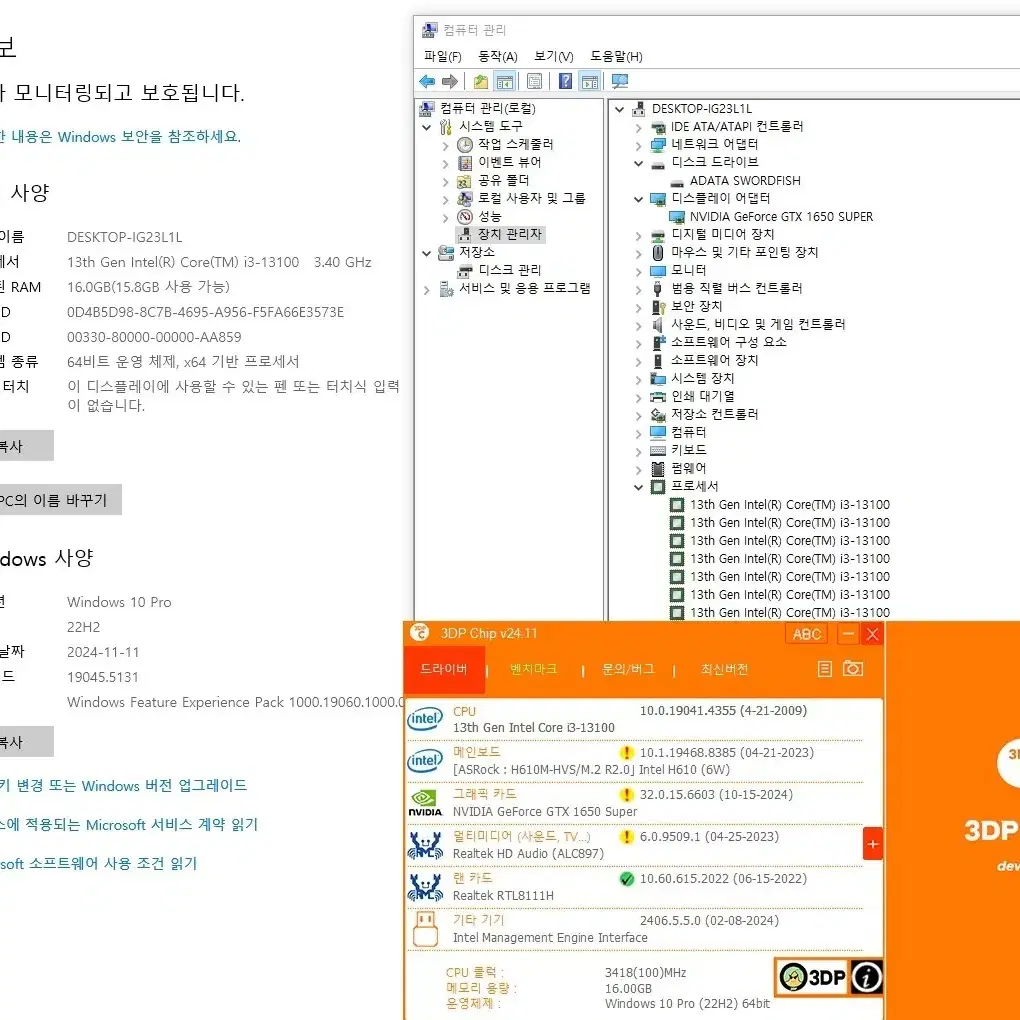
Task: Click the Intel logo on the CPU row
Action: (x=424, y=719)
